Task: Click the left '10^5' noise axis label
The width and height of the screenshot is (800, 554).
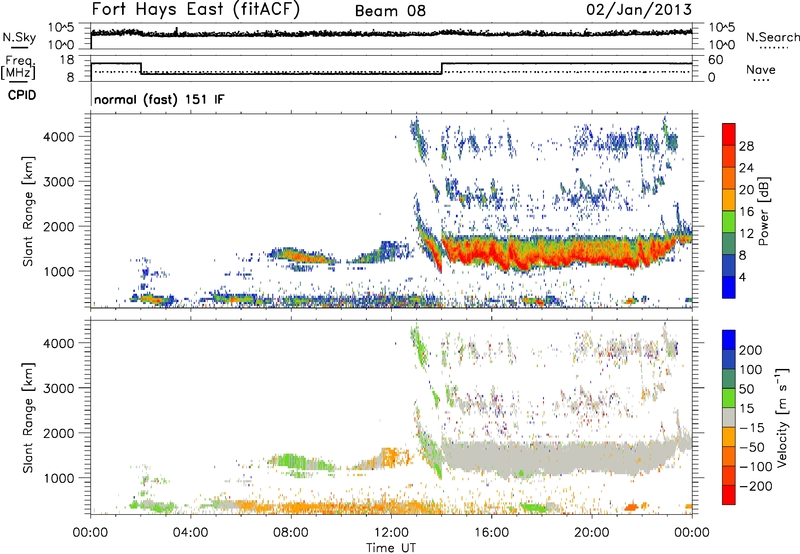Action: coord(61,28)
